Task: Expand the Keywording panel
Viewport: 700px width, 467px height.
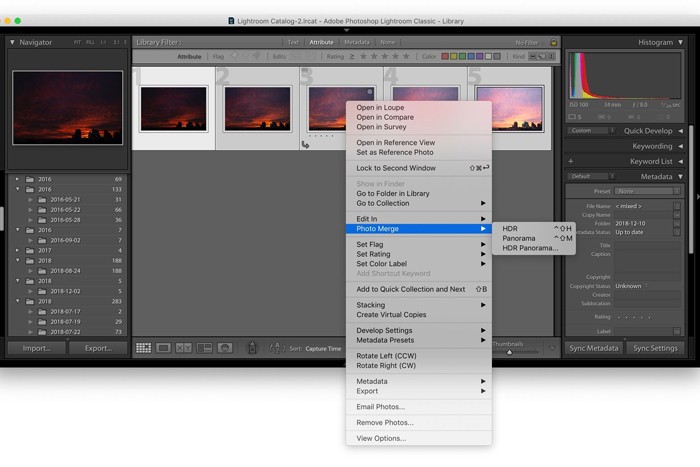Action: point(681,146)
